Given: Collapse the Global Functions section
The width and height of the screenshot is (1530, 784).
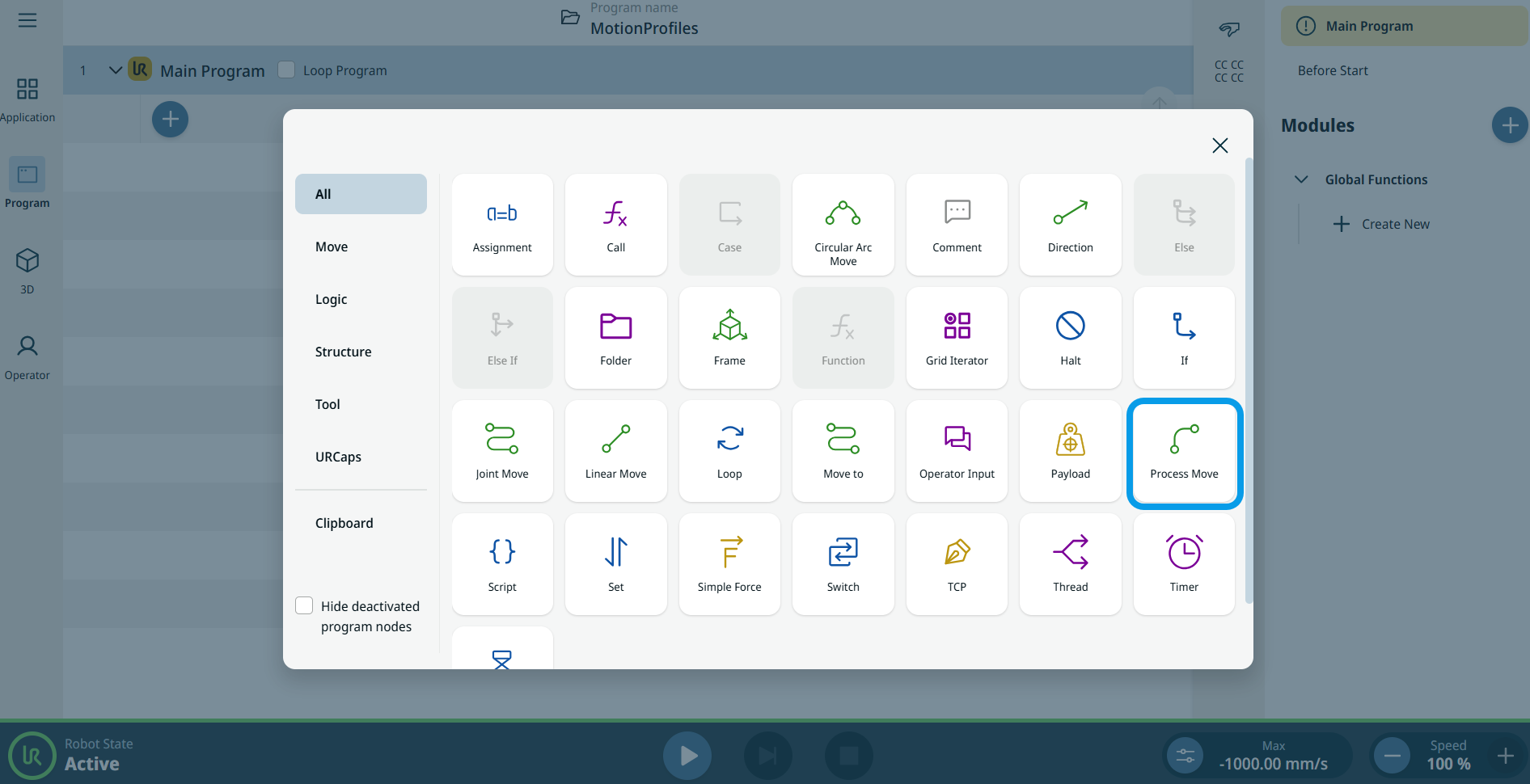Looking at the screenshot, I should point(1301,179).
